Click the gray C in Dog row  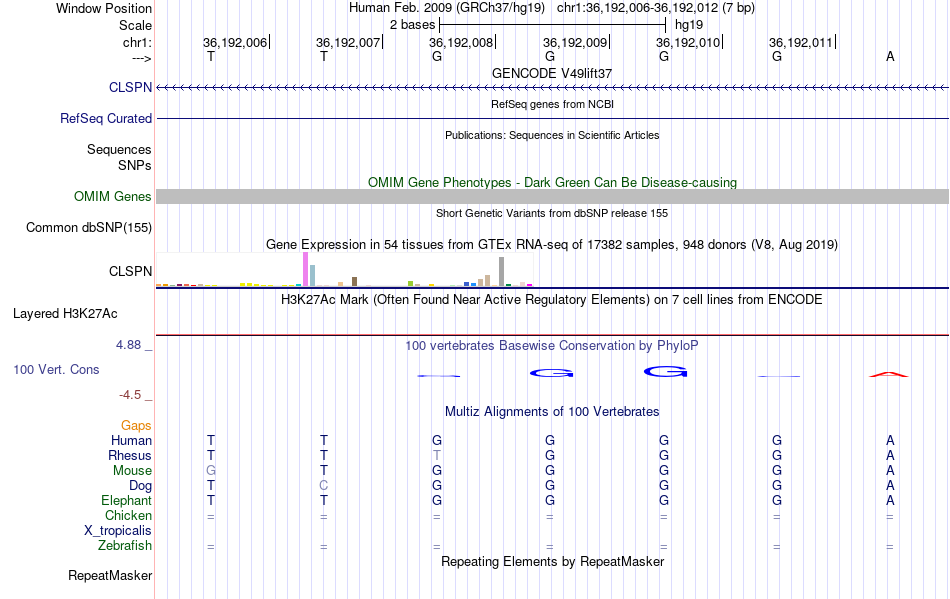(324, 486)
